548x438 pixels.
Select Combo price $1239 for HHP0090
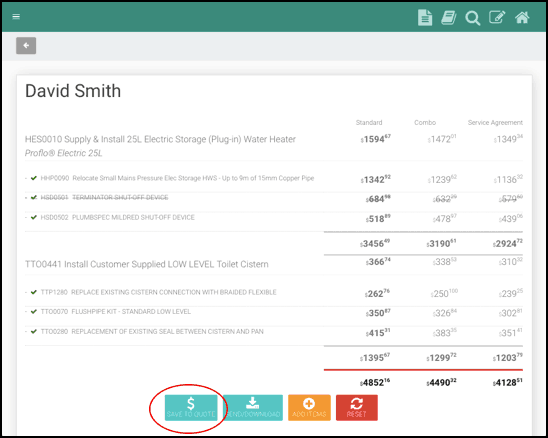click(x=442, y=179)
